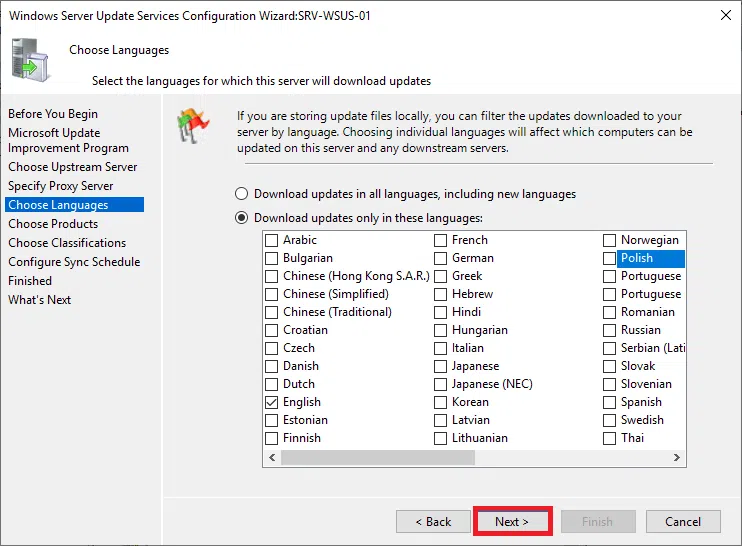Viewport: 742px width, 546px height.
Task: Cancel the configuration wizard
Action: pyautogui.click(x=683, y=522)
